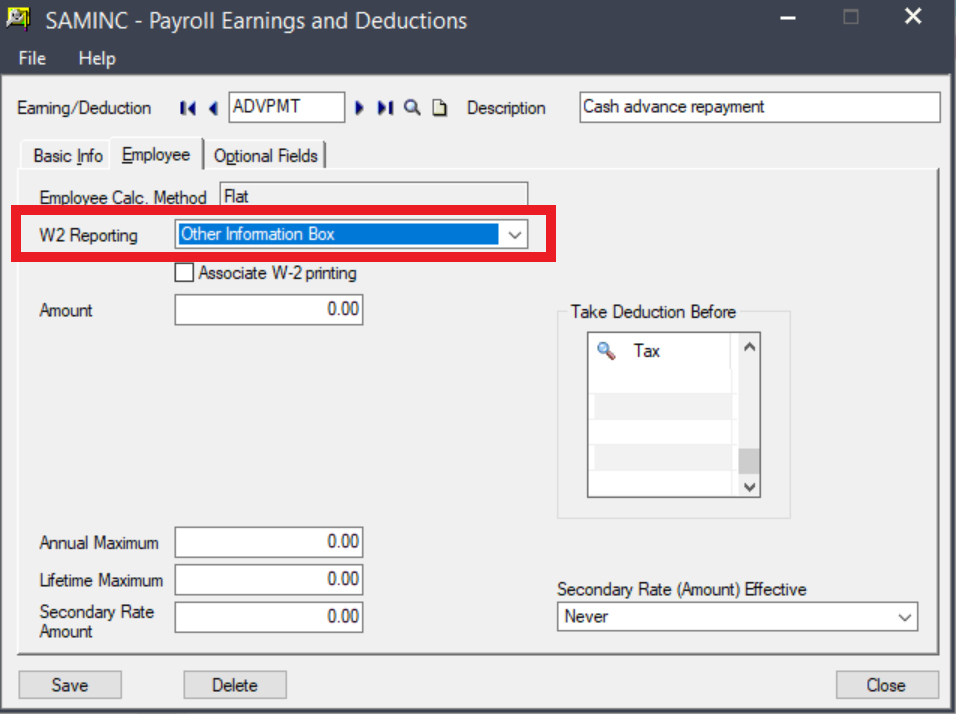
Task: Open Secondary Rate (Amount) Effective dropdown
Action: tap(905, 617)
